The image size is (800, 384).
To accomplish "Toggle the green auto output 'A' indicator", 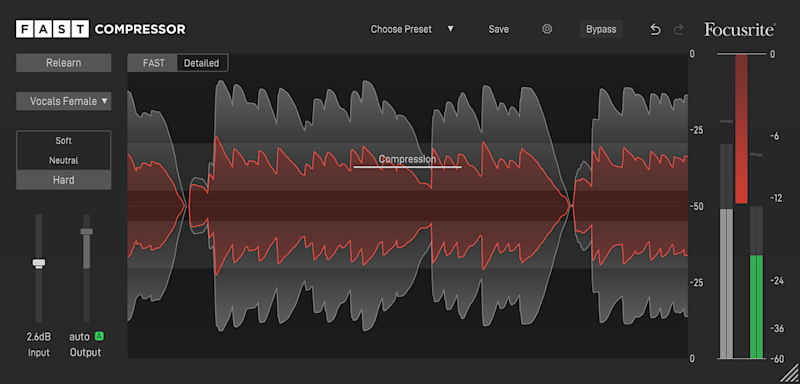I will pos(99,336).
